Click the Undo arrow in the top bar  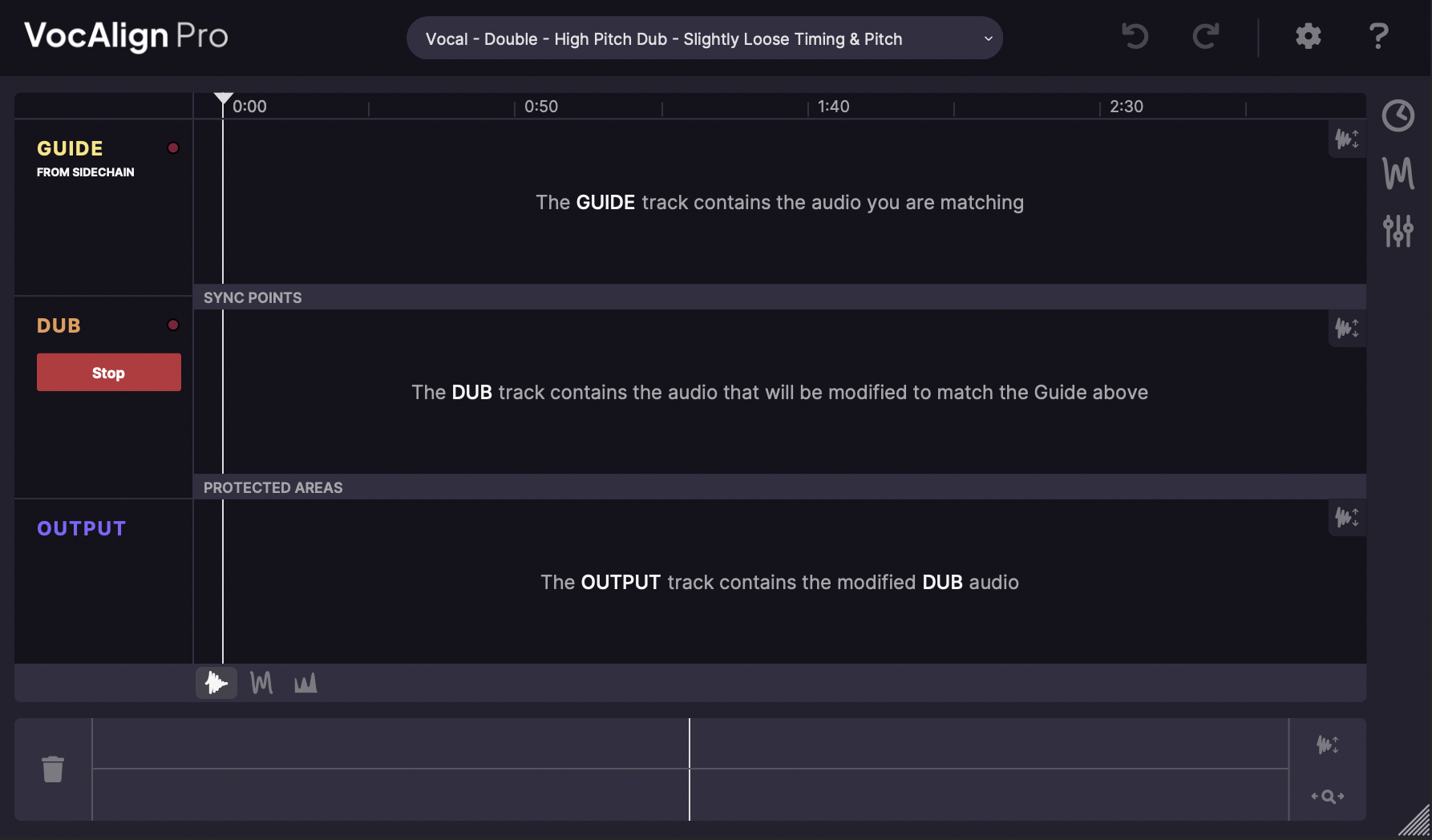1134,36
